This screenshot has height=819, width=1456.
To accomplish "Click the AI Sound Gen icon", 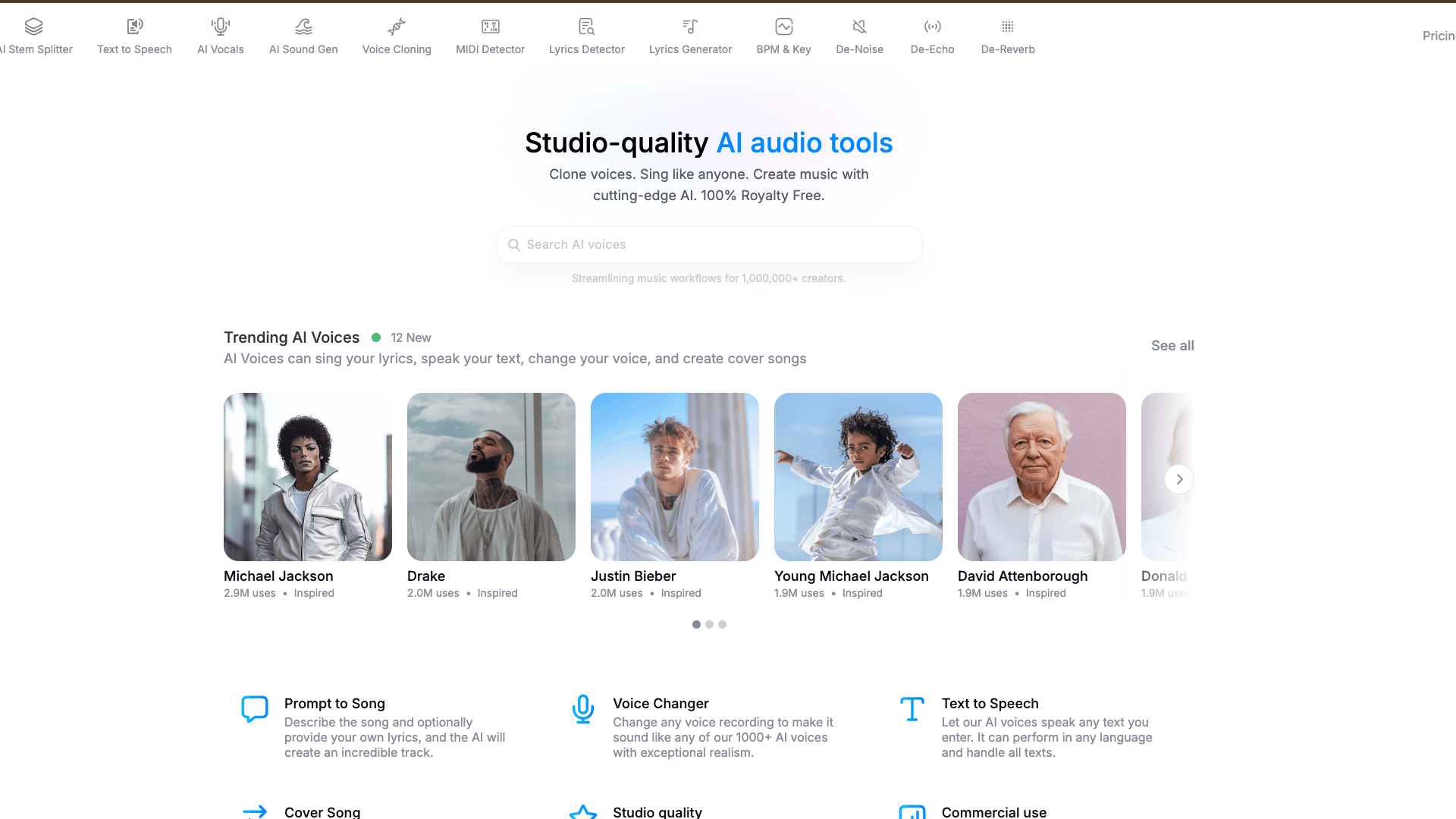I will 303,27.
